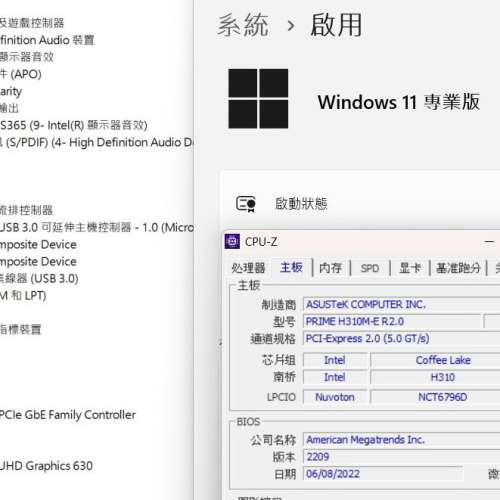The image size is (500, 500).
Task: Click the activation status certificate icon
Action: tap(246, 204)
